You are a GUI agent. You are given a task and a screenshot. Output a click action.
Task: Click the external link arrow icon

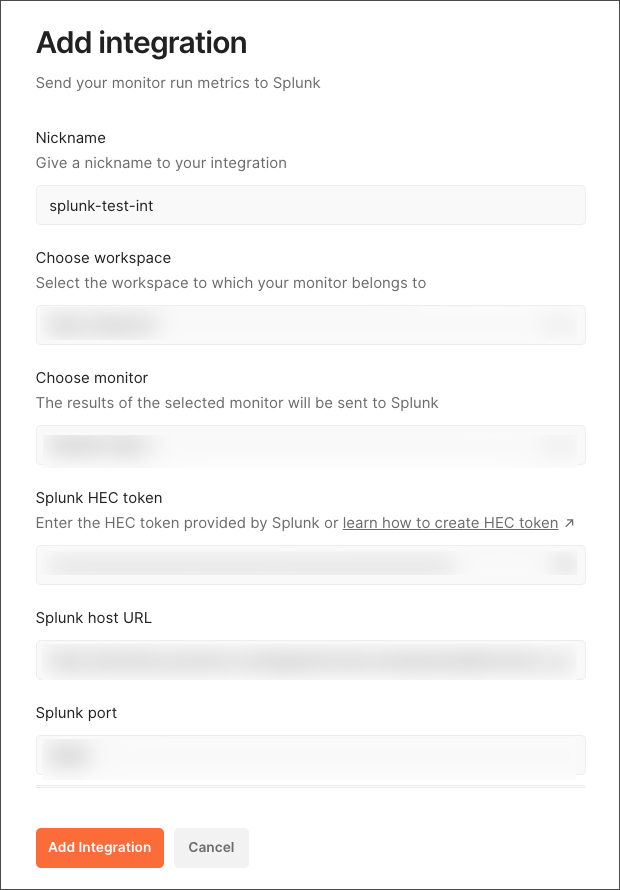tap(569, 523)
